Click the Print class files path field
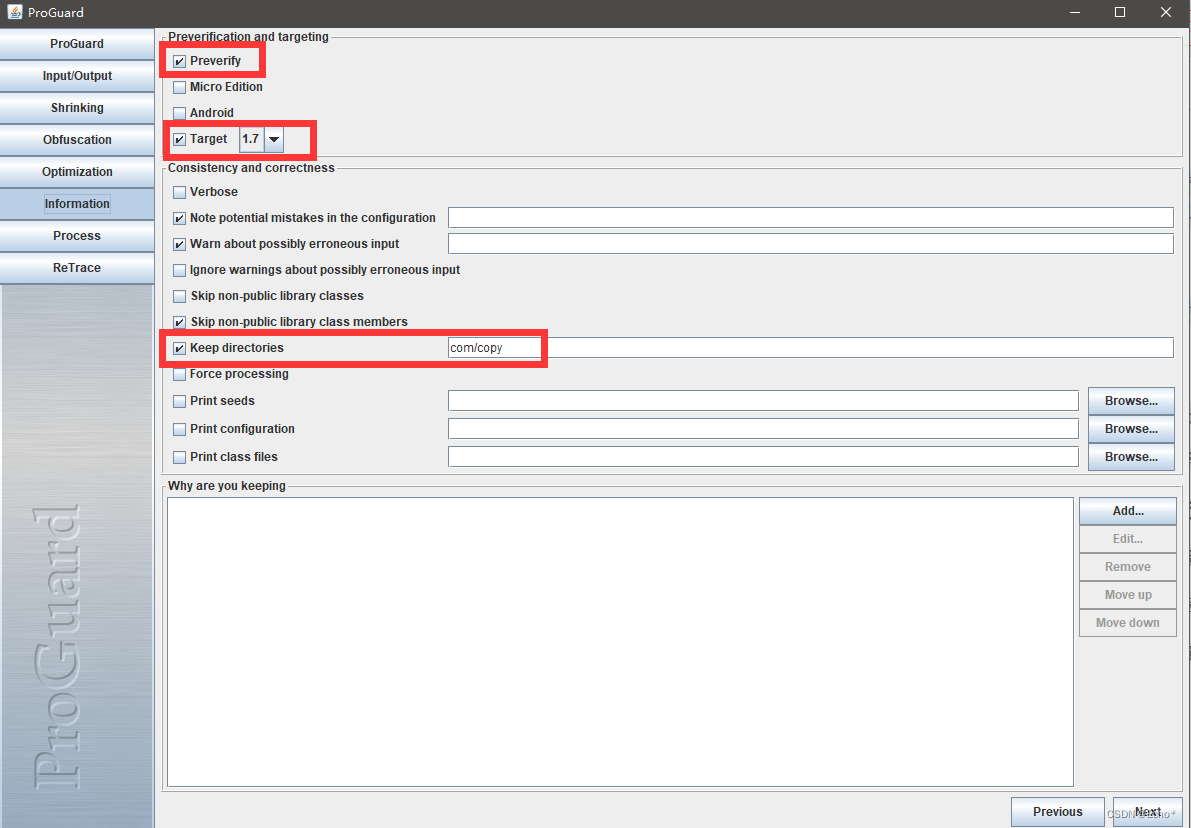This screenshot has width=1191, height=828. click(763, 457)
